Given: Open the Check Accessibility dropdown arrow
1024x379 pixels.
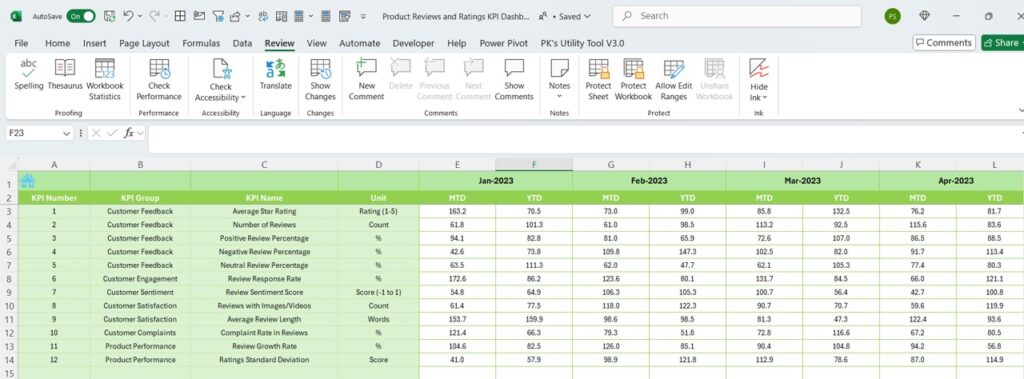Looking at the screenshot, I should pos(243,97).
